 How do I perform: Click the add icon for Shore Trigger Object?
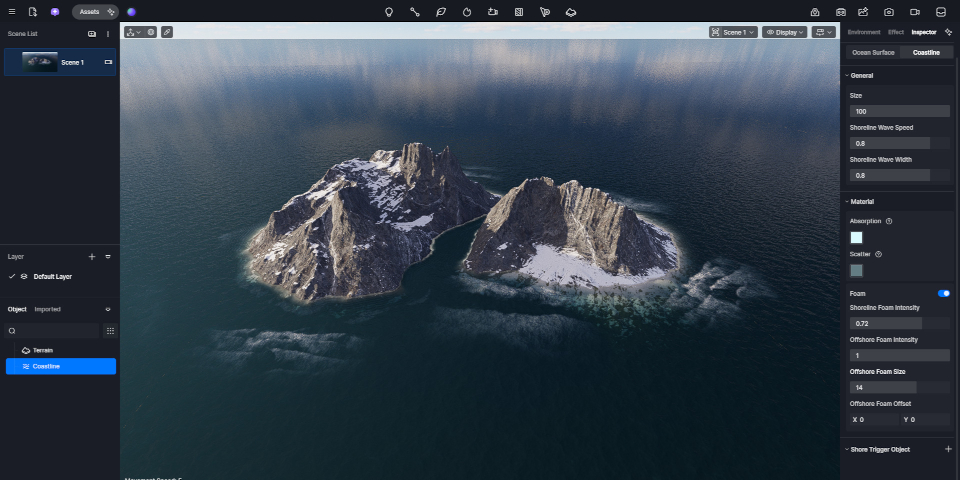948,450
